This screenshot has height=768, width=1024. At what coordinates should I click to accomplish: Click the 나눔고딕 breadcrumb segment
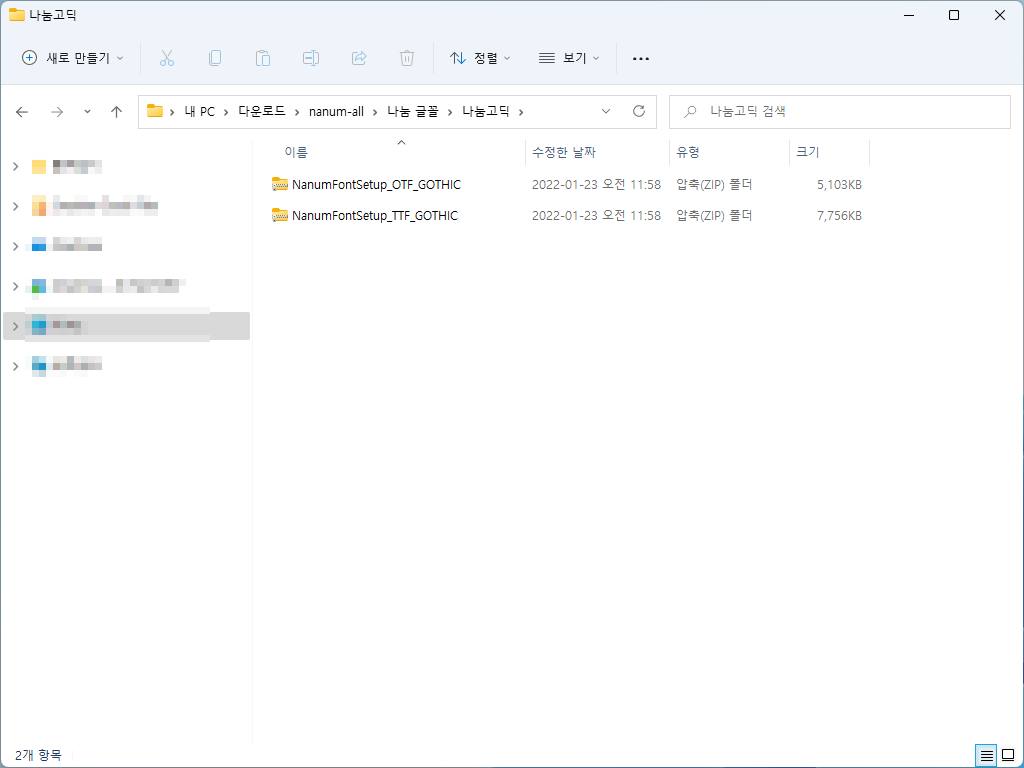point(485,112)
